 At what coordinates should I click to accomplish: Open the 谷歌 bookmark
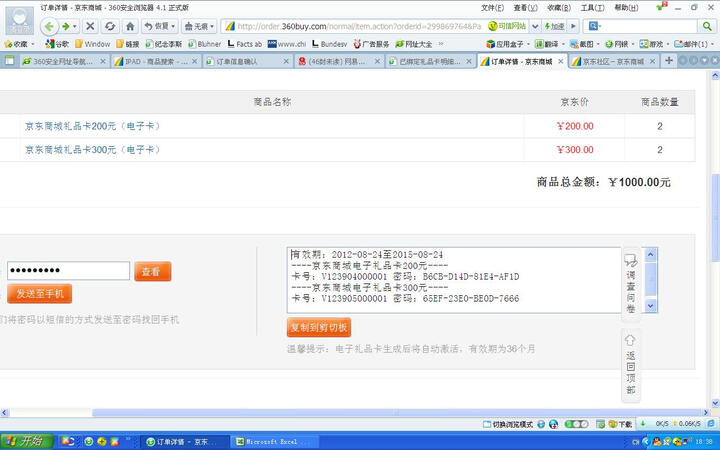[x=57, y=44]
